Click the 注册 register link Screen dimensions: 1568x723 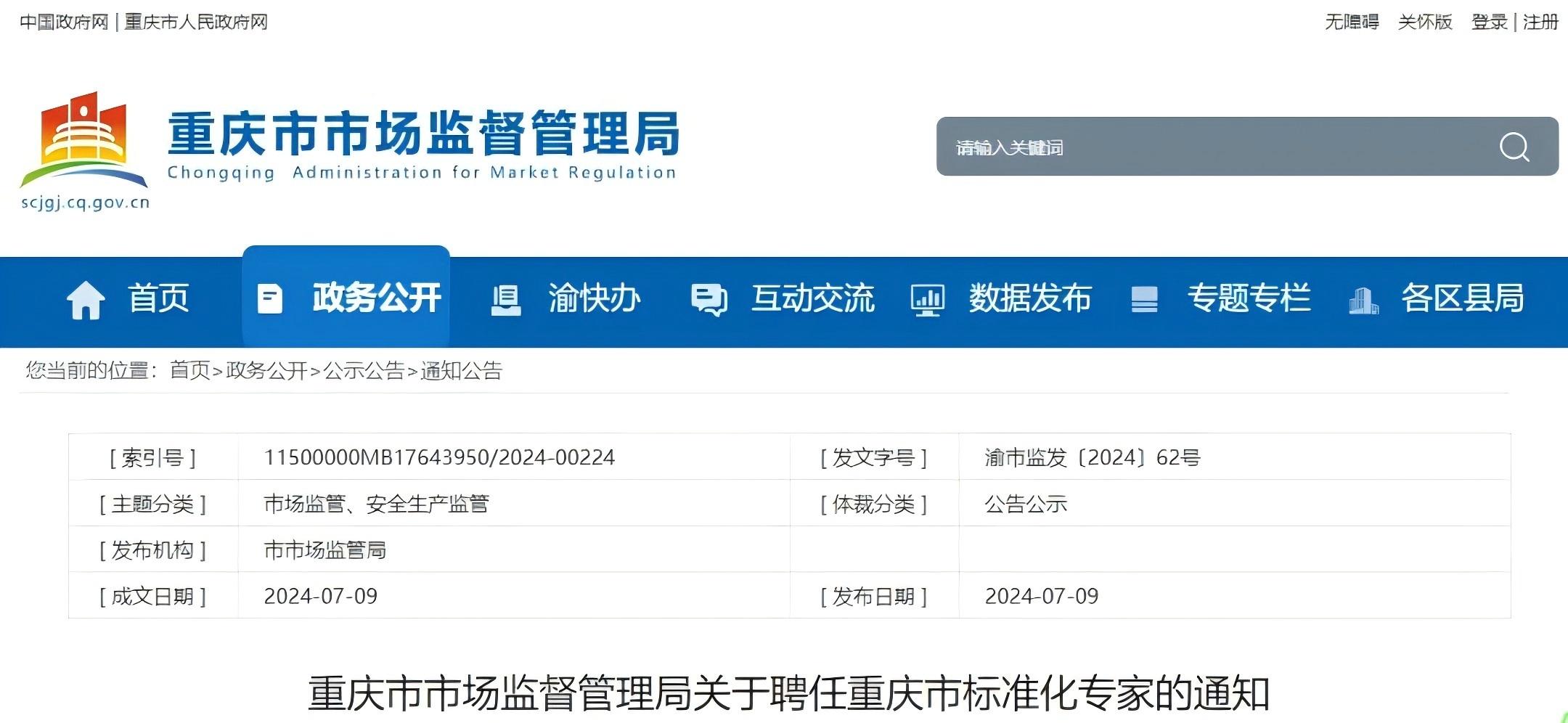tap(1540, 22)
